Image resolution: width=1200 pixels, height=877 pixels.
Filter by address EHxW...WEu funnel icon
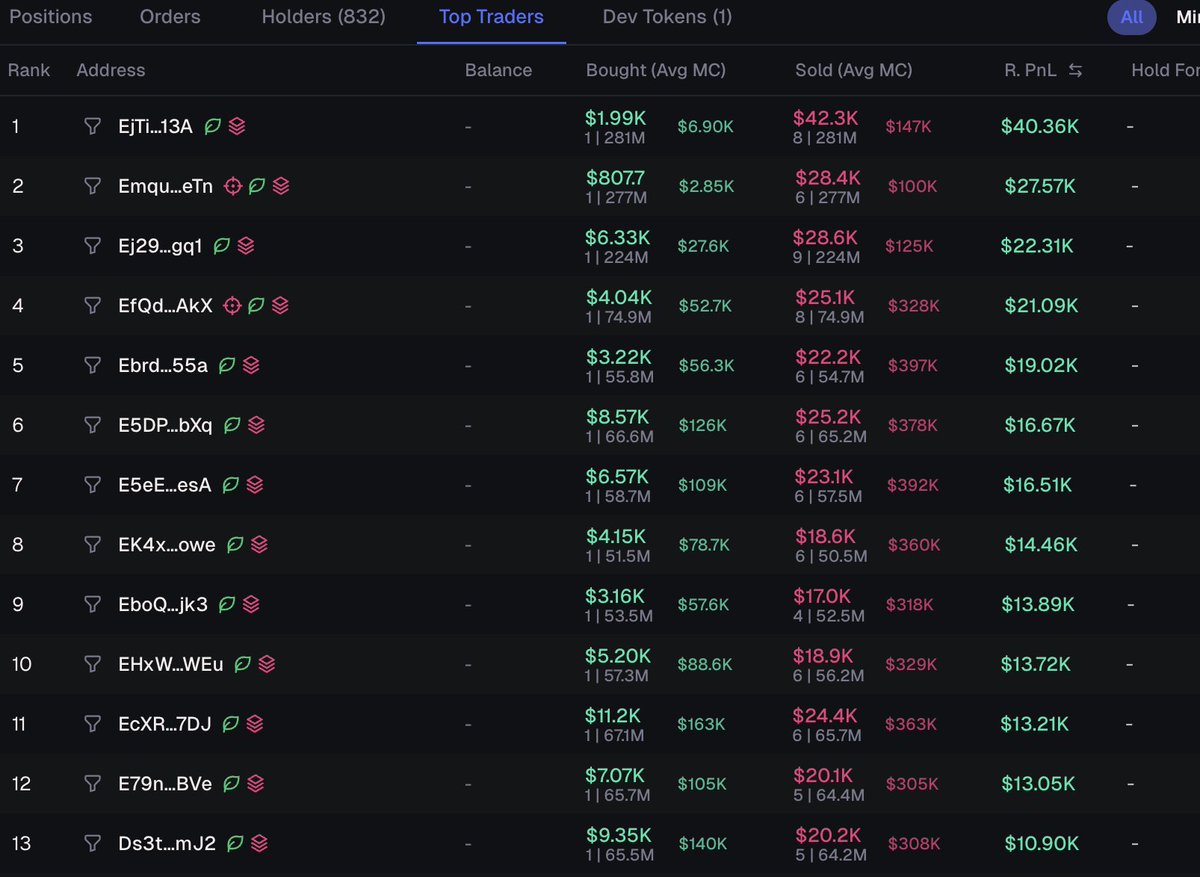pos(93,664)
